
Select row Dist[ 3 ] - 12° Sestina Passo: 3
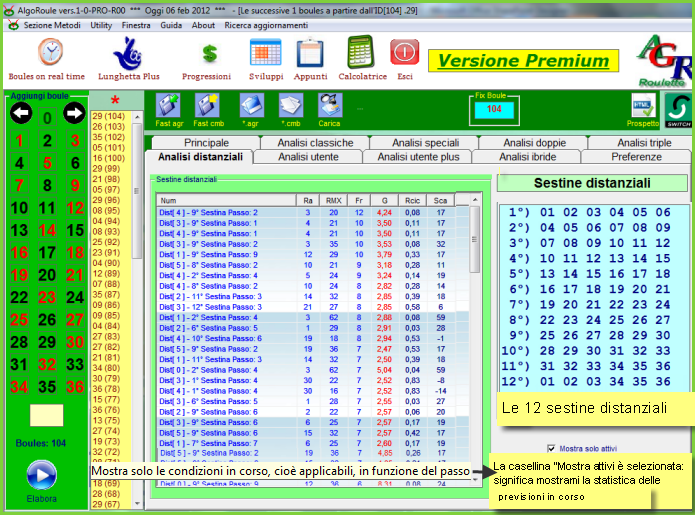click(313, 307)
